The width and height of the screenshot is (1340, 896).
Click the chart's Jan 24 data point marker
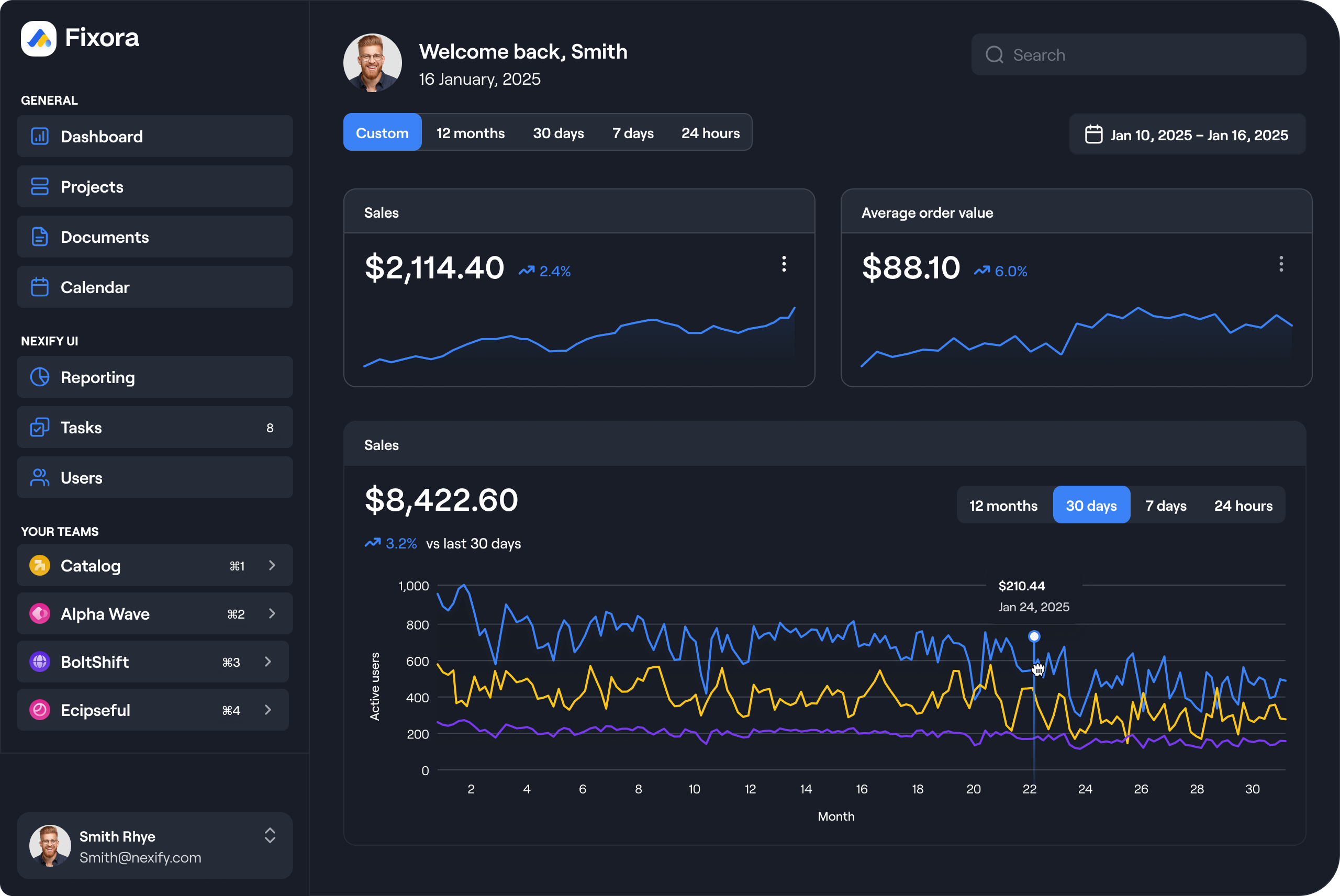click(1034, 636)
